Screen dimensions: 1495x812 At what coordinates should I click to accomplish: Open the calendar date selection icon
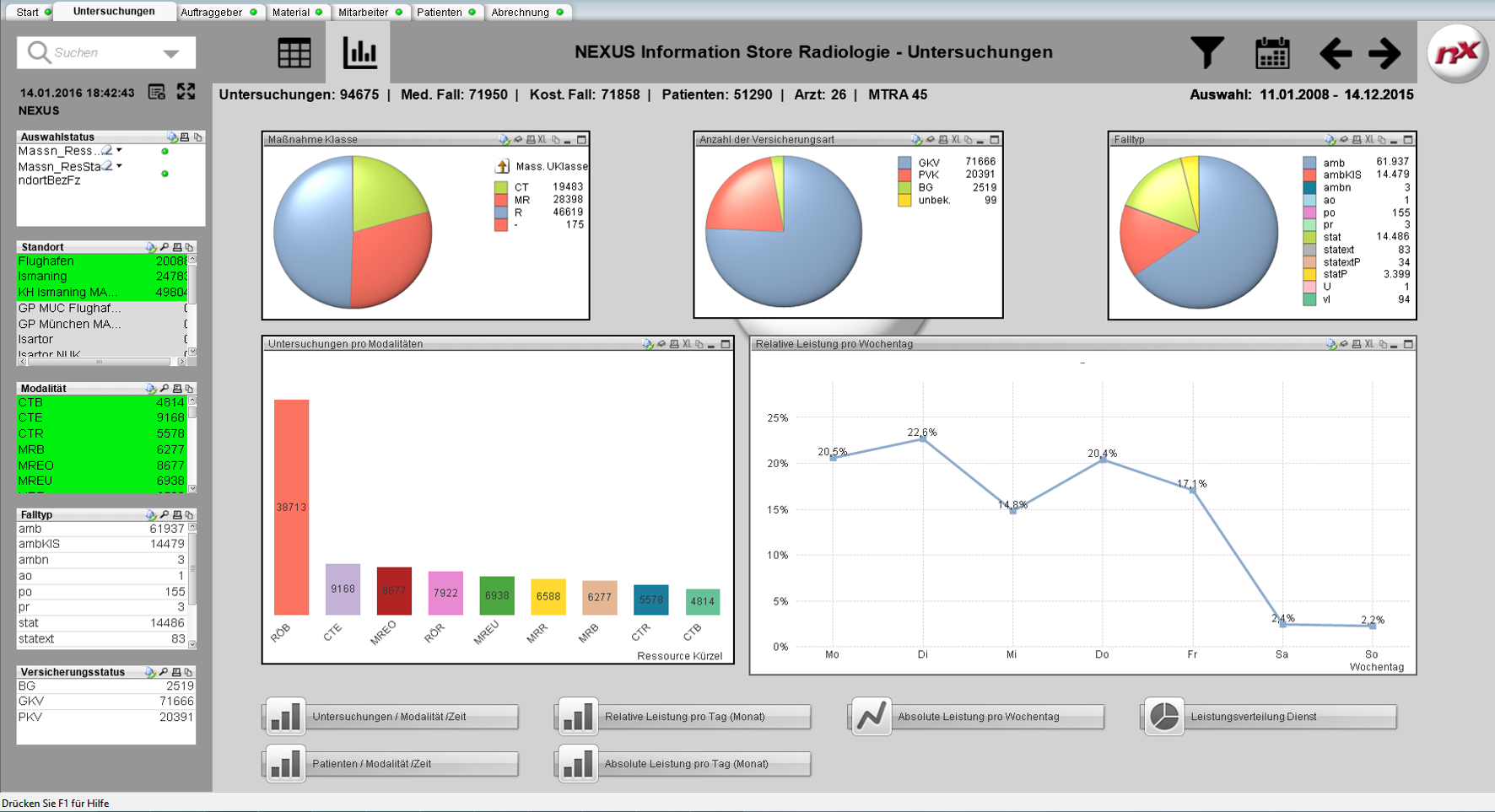[x=1272, y=53]
